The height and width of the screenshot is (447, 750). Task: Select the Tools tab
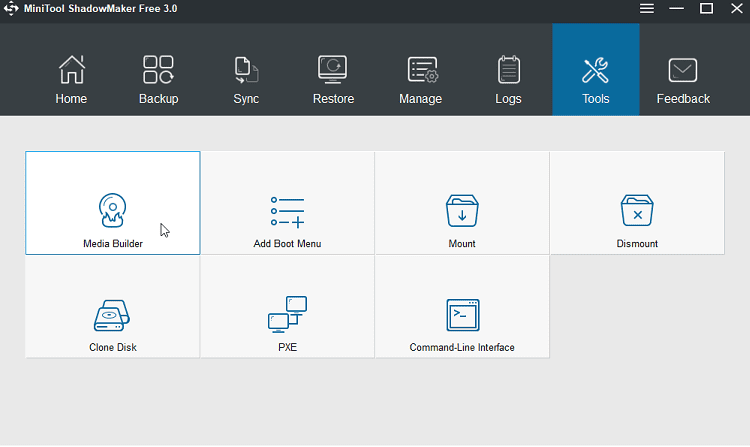[x=596, y=70]
